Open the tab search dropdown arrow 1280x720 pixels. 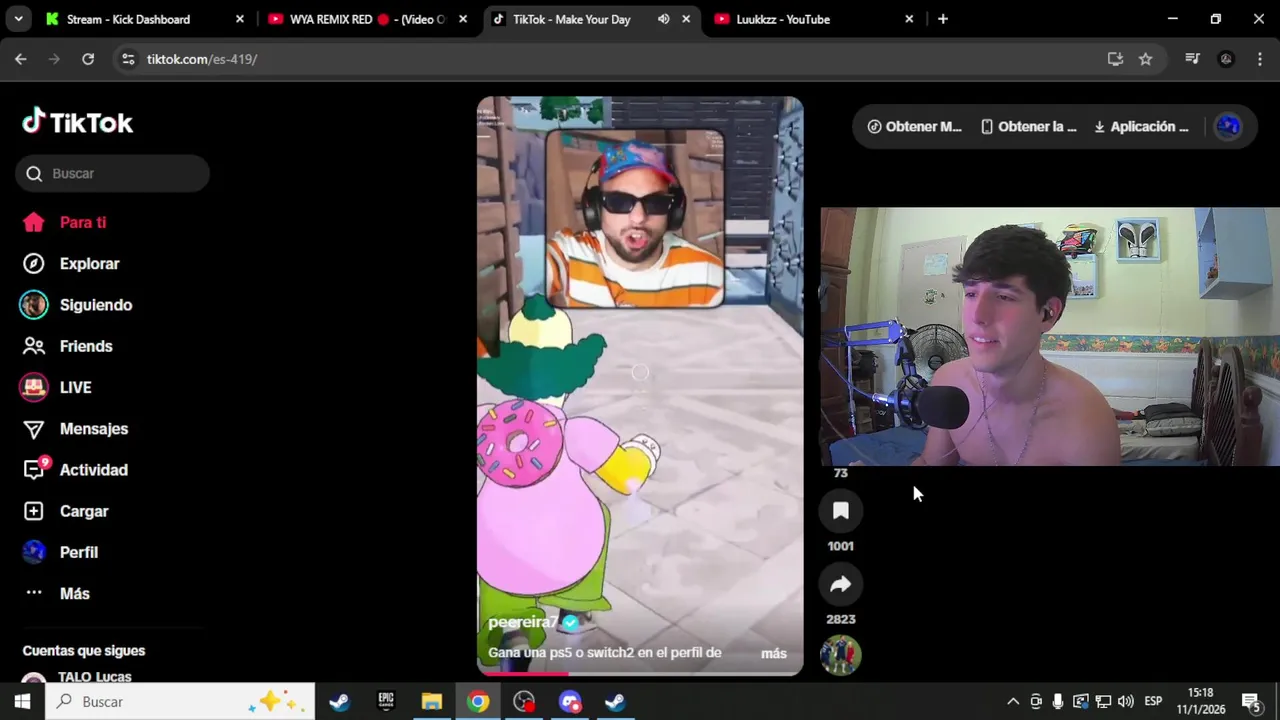[18, 19]
